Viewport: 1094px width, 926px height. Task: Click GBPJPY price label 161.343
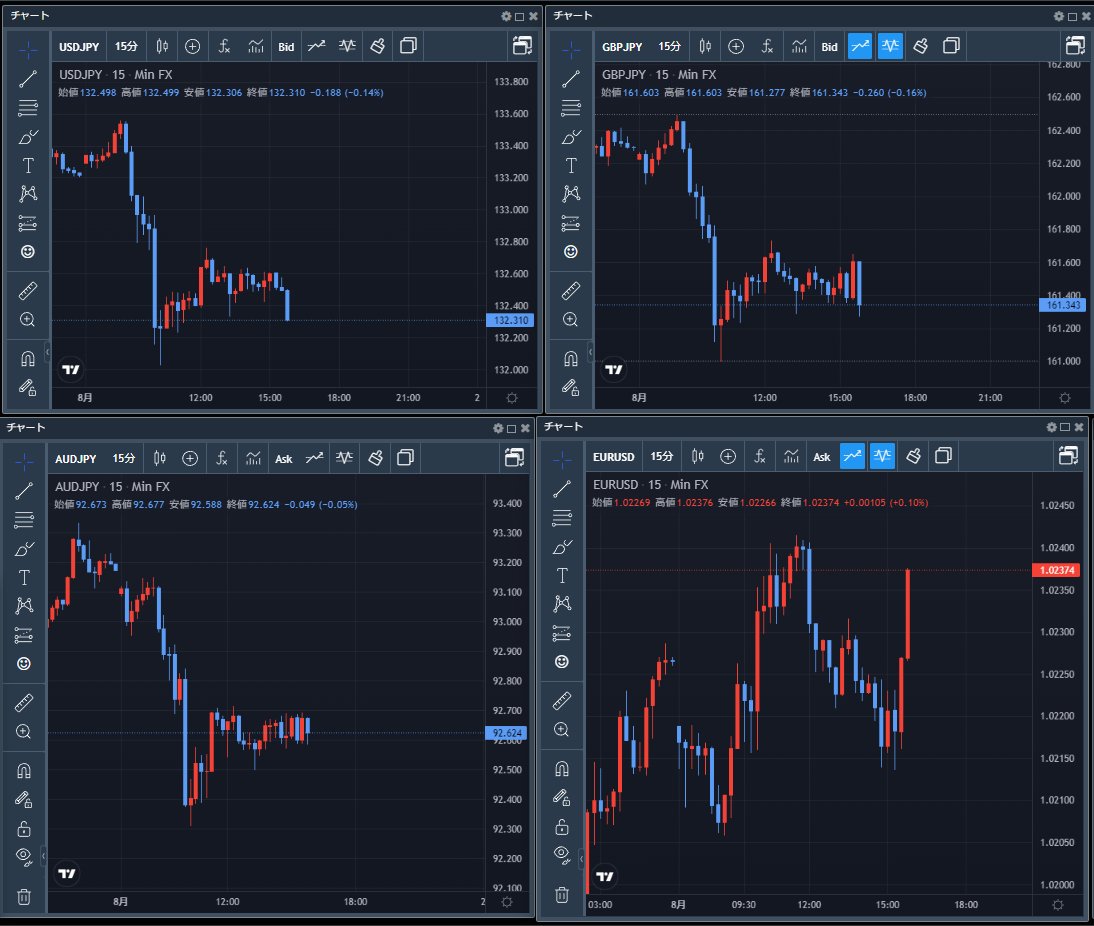[x=1063, y=305]
